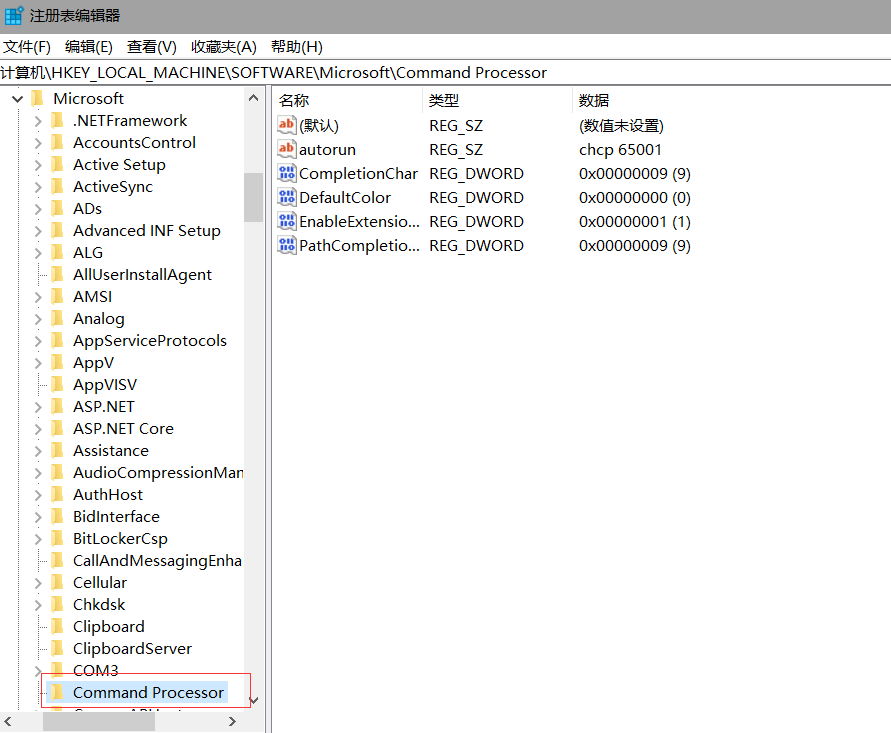Expand the Advanced INF Setup key
This screenshot has width=891, height=733.
tap(38, 231)
